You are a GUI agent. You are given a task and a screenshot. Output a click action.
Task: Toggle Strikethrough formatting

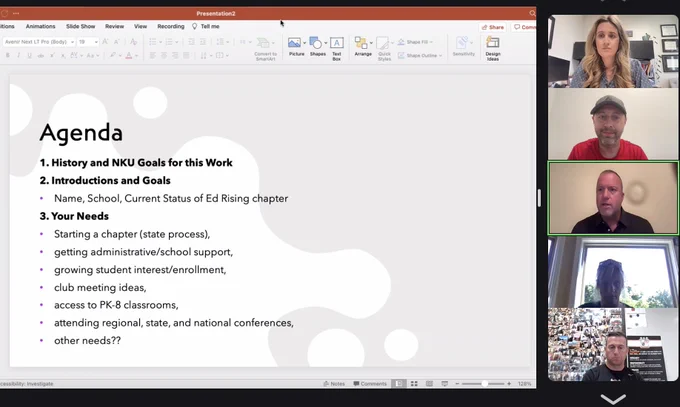click(x=41, y=55)
